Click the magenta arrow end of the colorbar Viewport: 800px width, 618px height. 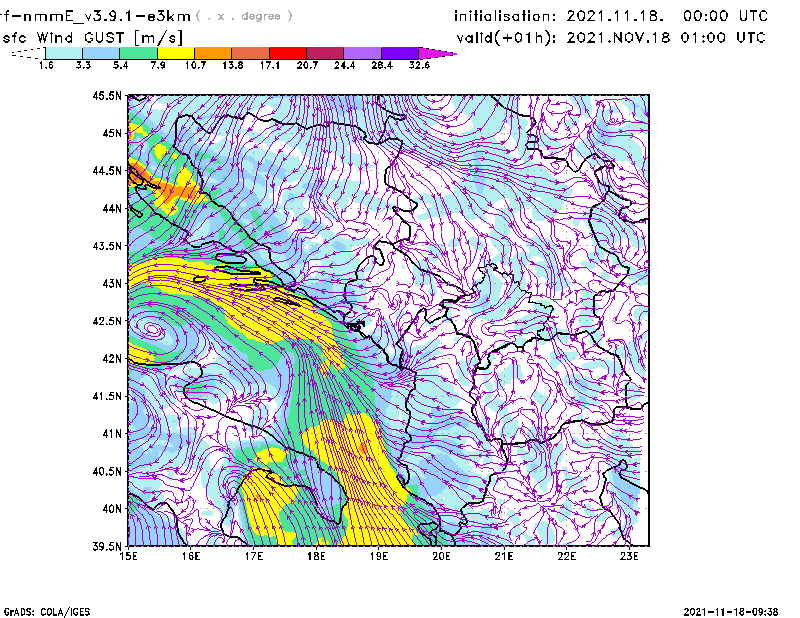(437, 53)
